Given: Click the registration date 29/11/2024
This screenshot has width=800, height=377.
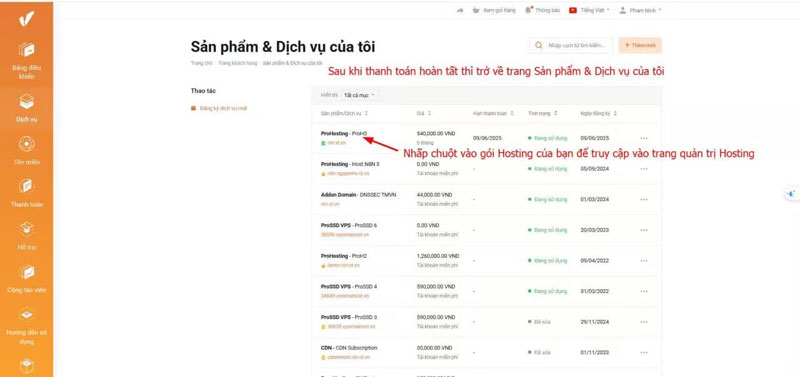Looking at the screenshot, I should pyautogui.click(x=595, y=322).
